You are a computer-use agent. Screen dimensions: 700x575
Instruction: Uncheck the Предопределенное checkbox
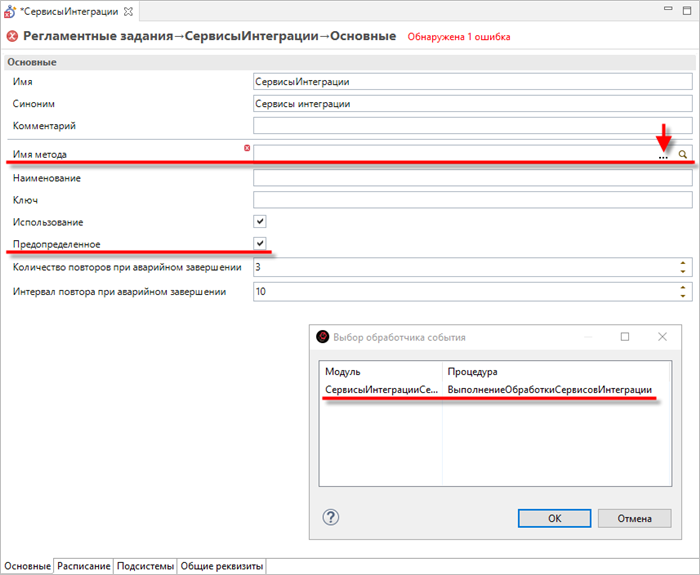click(x=260, y=243)
